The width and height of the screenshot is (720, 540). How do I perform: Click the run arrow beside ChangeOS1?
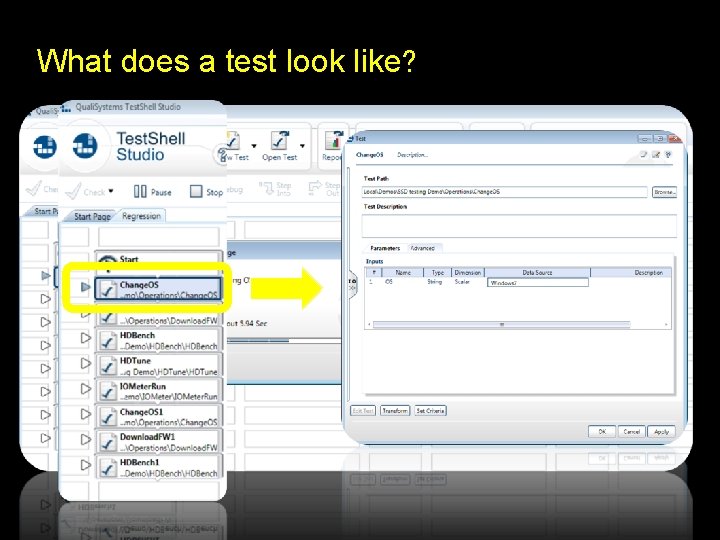[85, 414]
